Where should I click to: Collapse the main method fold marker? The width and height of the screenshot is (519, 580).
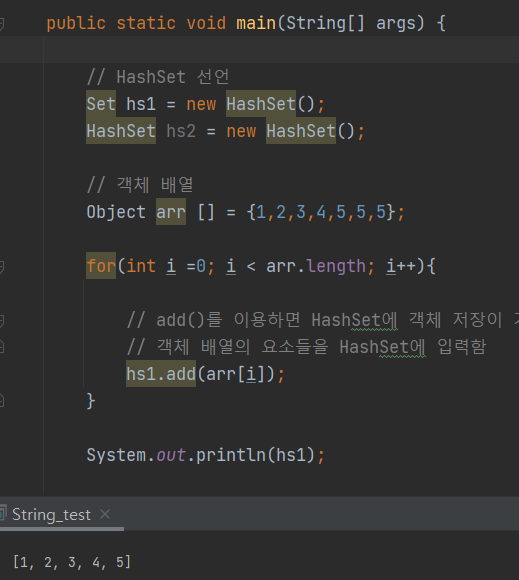click(1, 23)
